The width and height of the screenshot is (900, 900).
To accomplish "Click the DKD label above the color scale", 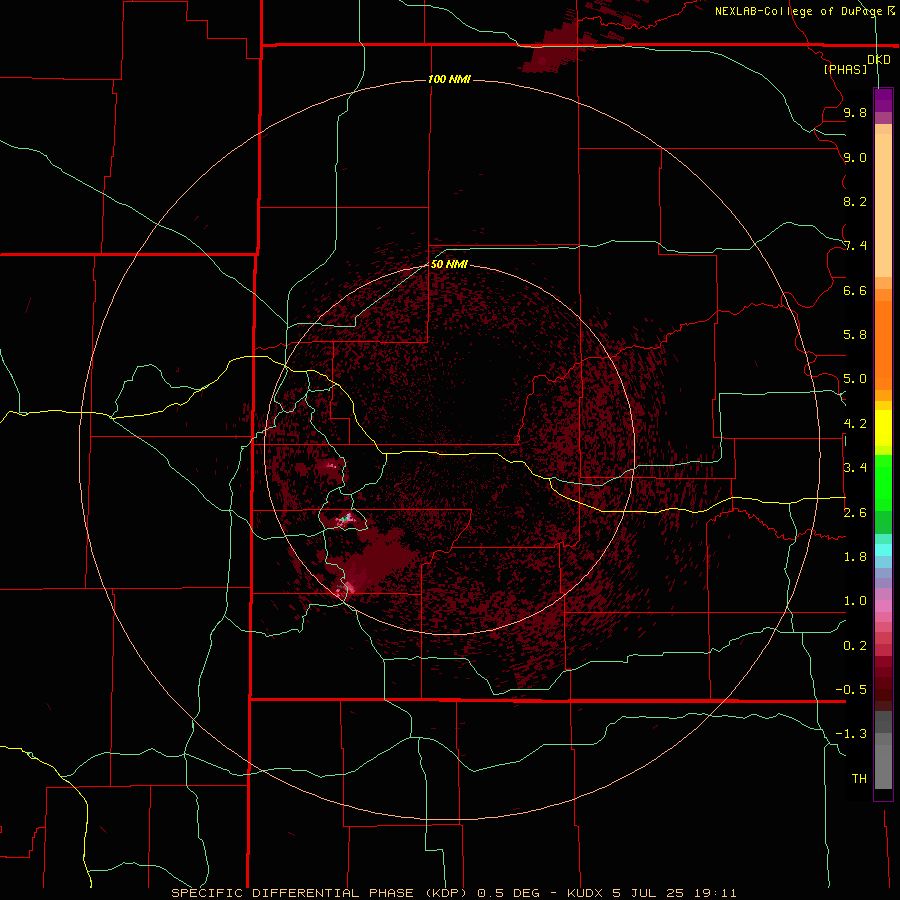I will pyautogui.click(x=879, y=60).
